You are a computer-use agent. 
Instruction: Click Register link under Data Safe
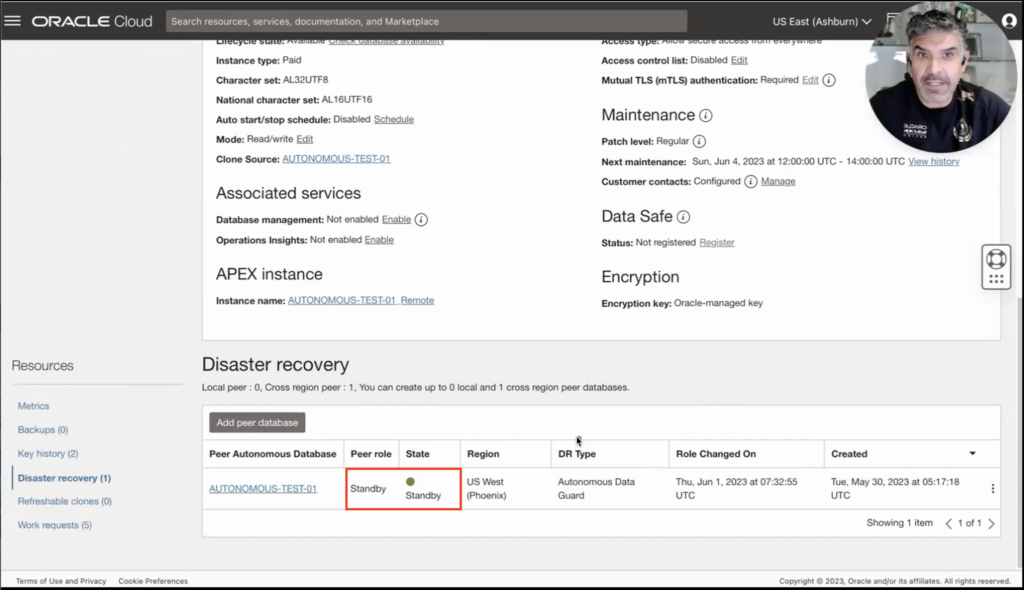(x=716, y=243)
